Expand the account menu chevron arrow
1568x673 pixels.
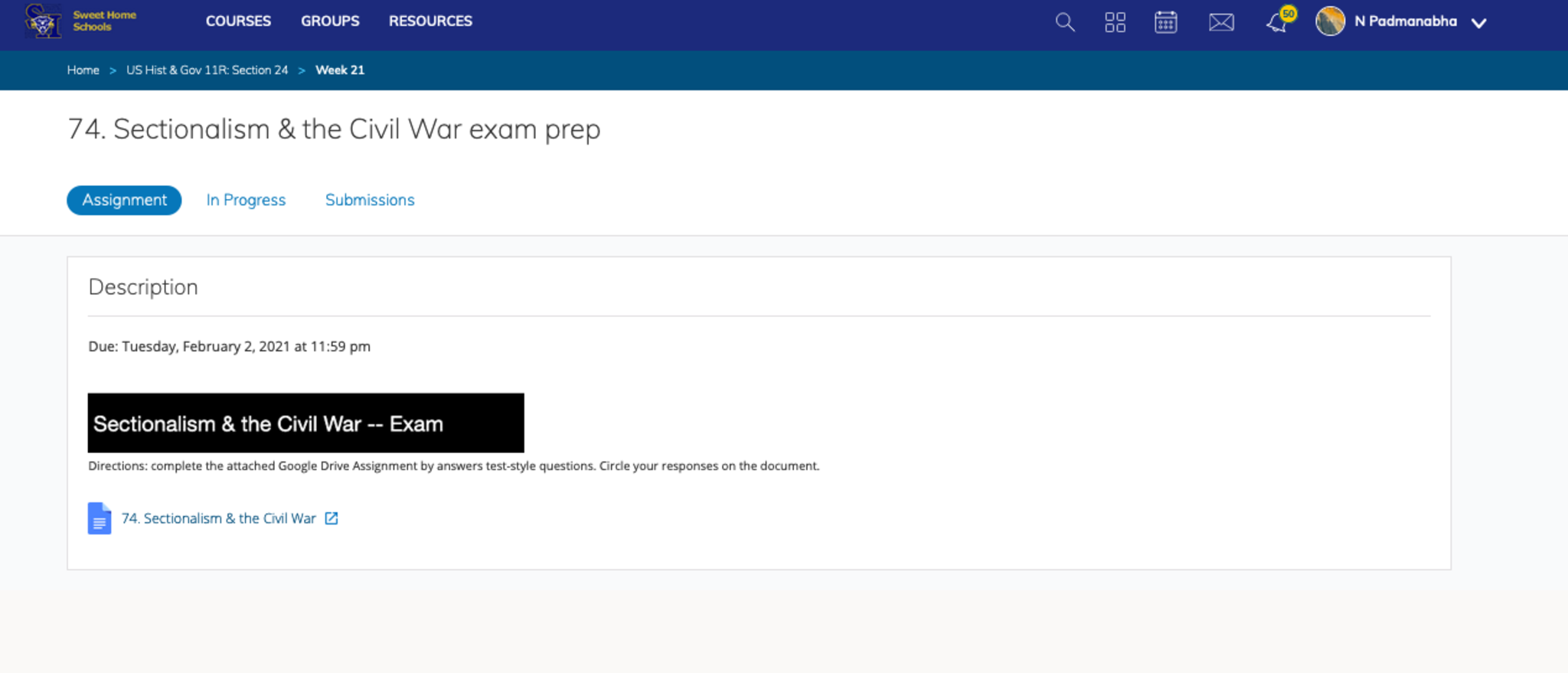click(x=1479, y=23)
